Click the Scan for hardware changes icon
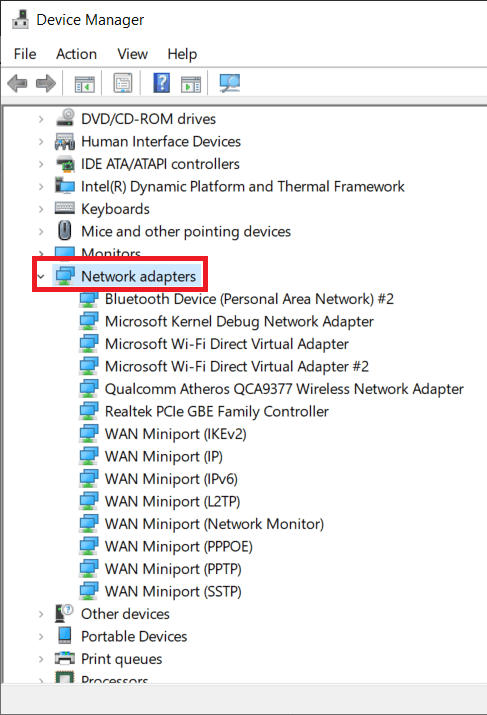487x715 pixels. pyautogui.click(x=230, y=83)
